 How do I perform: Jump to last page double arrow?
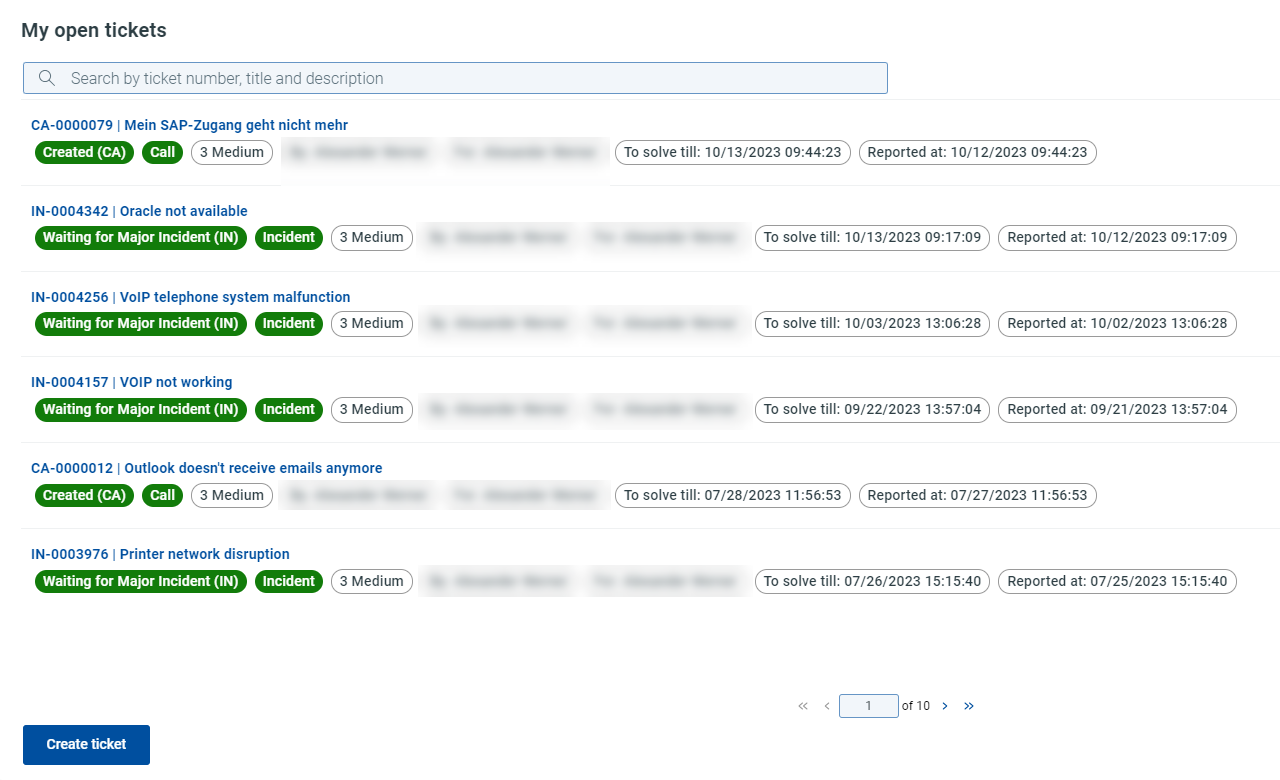pos(969,706)
